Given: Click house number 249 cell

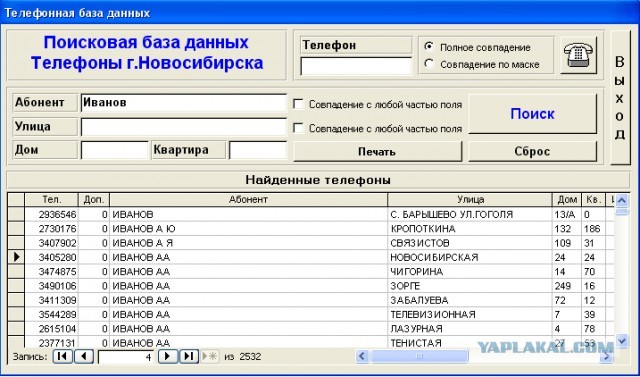Looking at the screenshot, I should [x=567, y=286].
